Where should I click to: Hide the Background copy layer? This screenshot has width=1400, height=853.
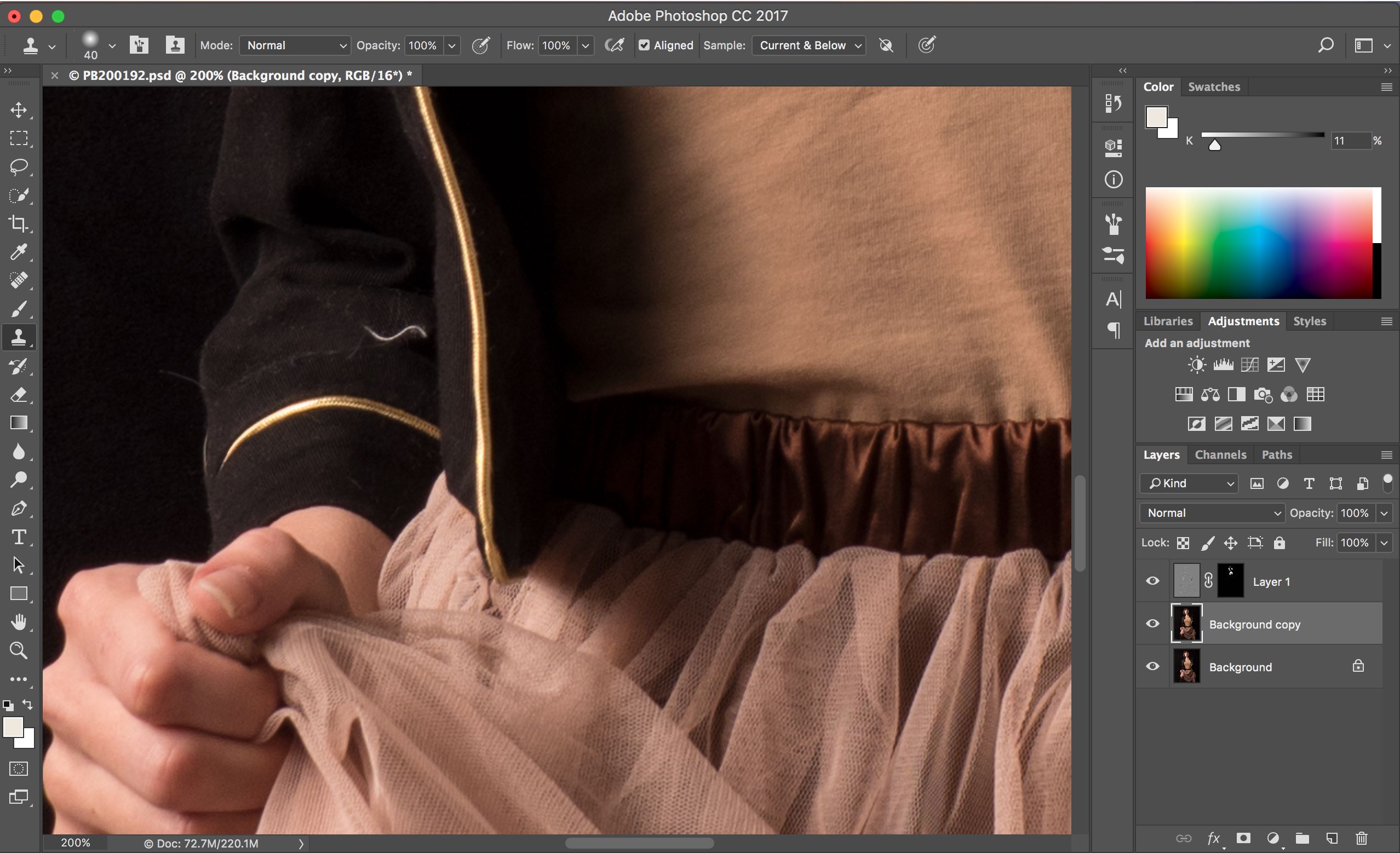click(1152, 624)
